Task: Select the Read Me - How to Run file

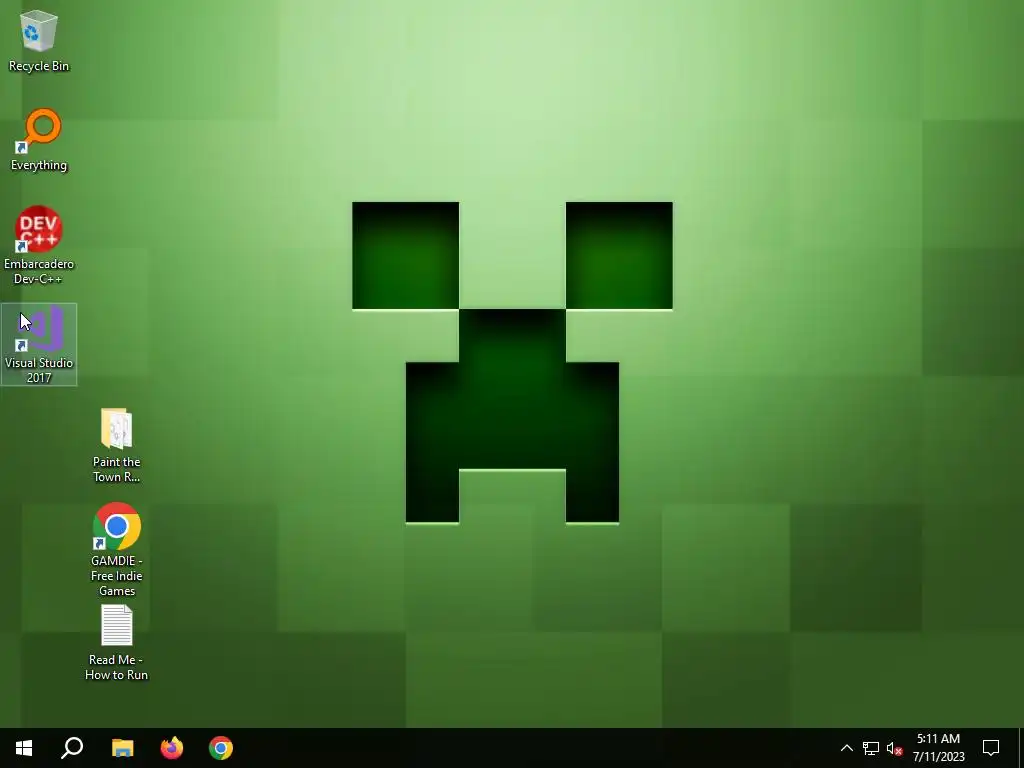Action: coord(116,643)
